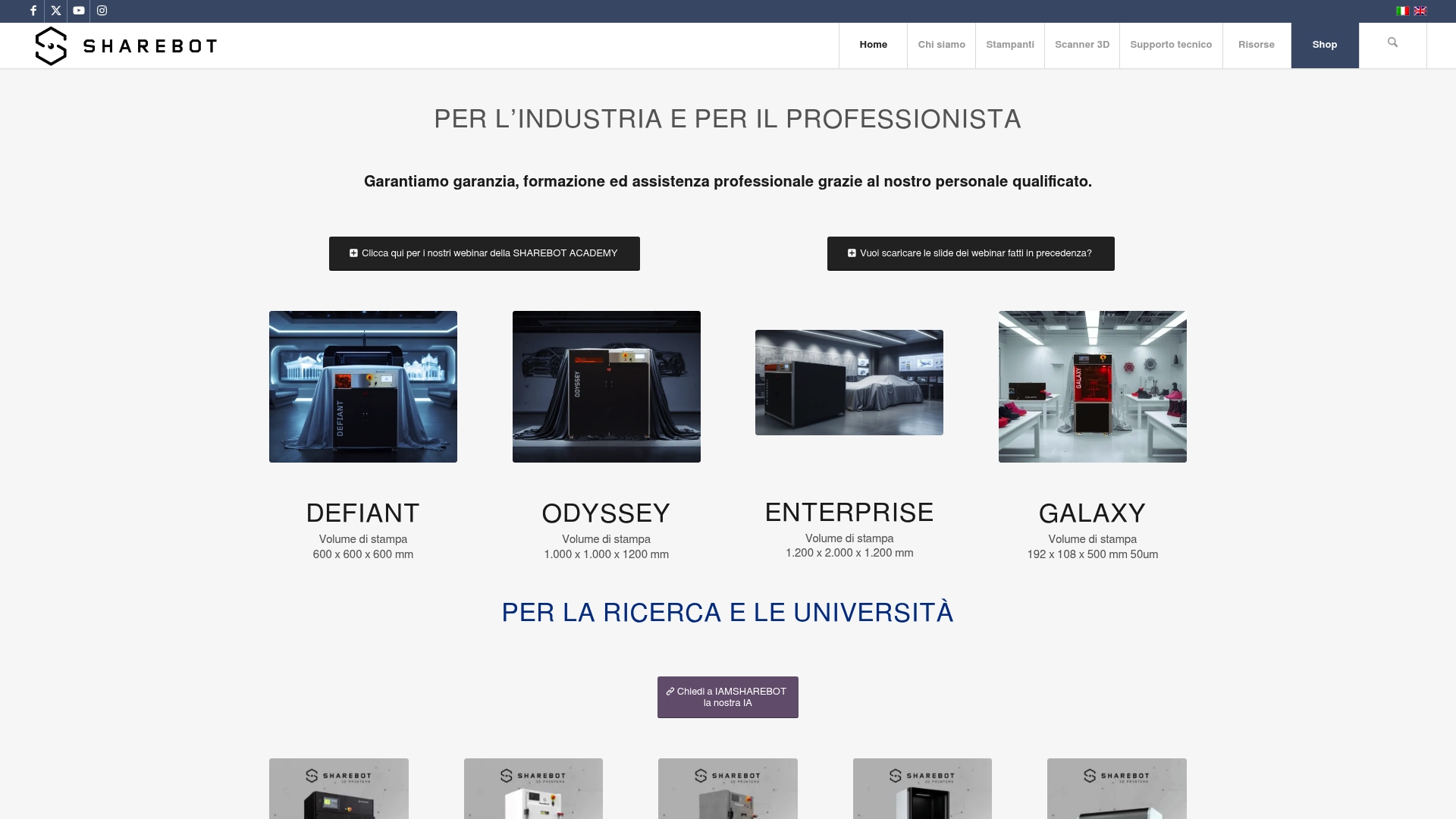This screenshot has height=819, width=1456.
Task: Visit Instagram via its icon
Action: click(102, 11)
